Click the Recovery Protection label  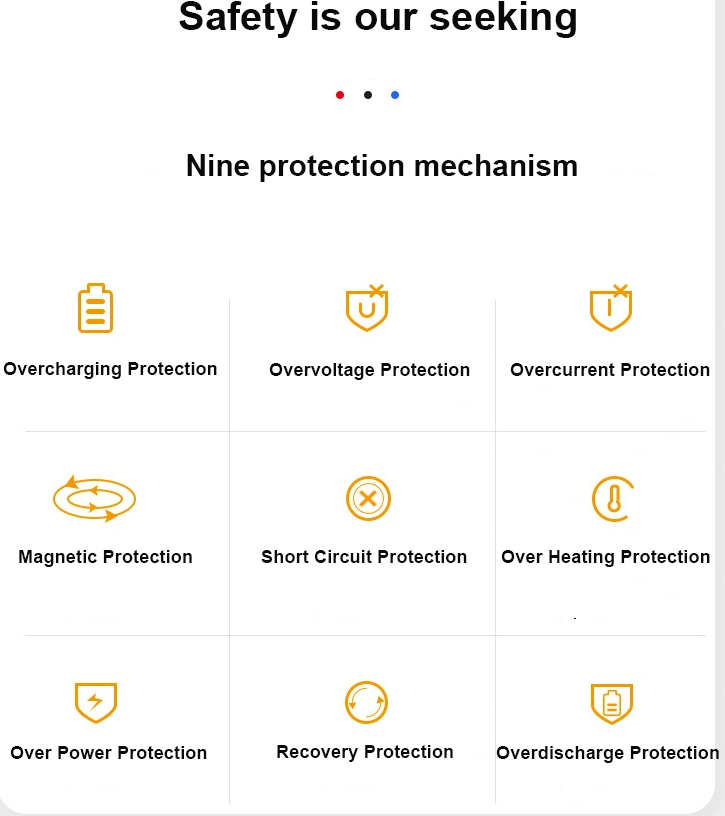[x=365, y=752]
